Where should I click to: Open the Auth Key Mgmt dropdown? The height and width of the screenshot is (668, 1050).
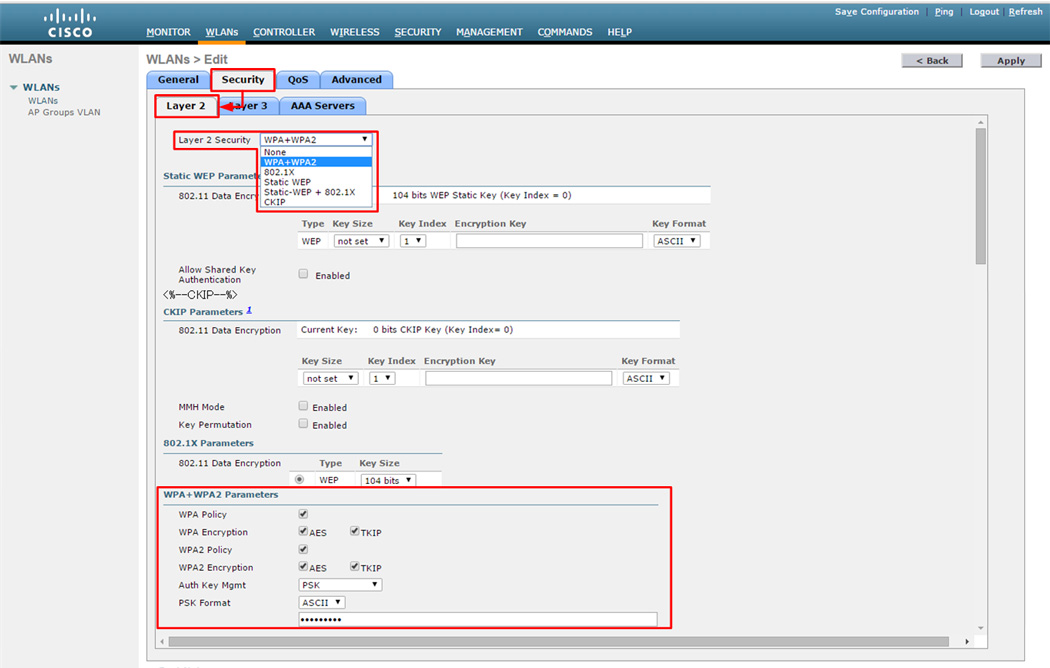point(340,585)
